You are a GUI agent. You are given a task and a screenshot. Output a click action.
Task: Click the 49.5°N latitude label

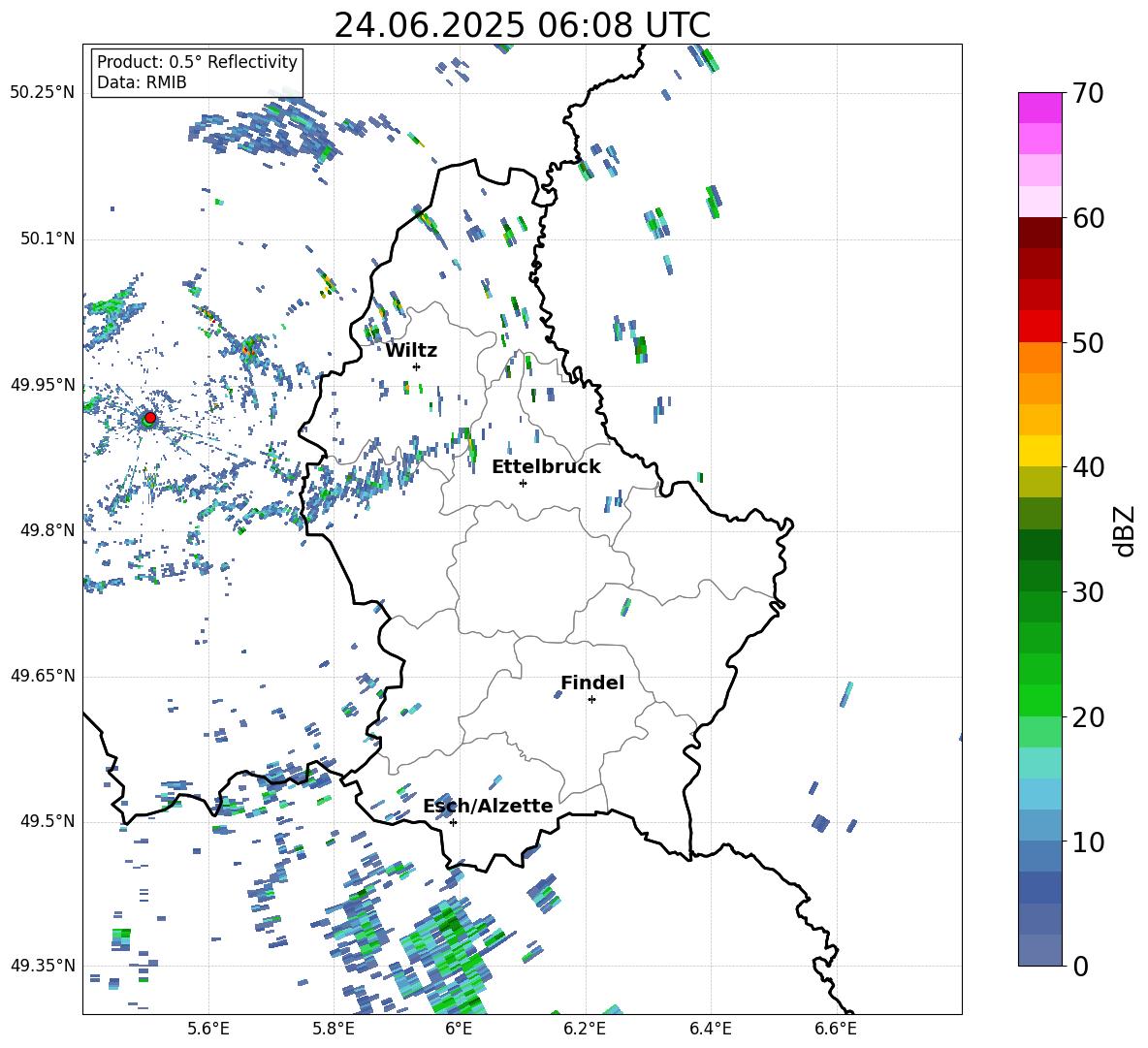[x=48, y=821]
